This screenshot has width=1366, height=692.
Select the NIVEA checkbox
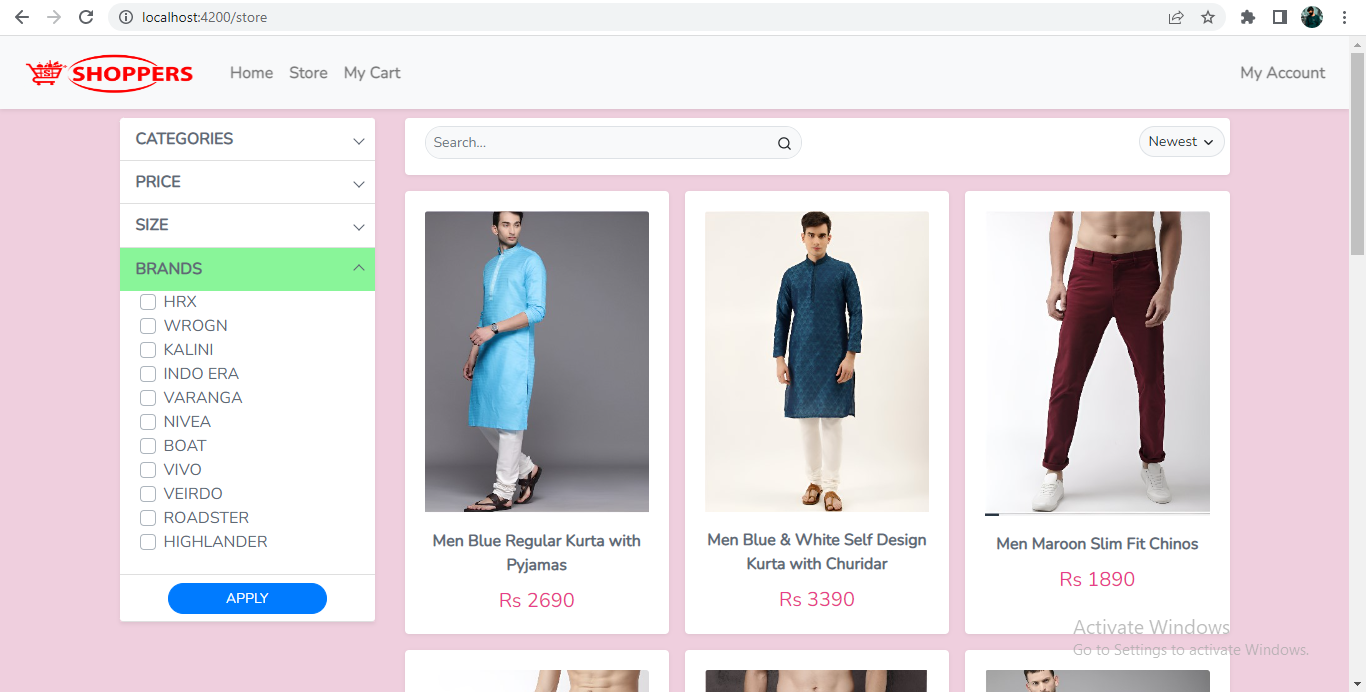pos(147,421)
